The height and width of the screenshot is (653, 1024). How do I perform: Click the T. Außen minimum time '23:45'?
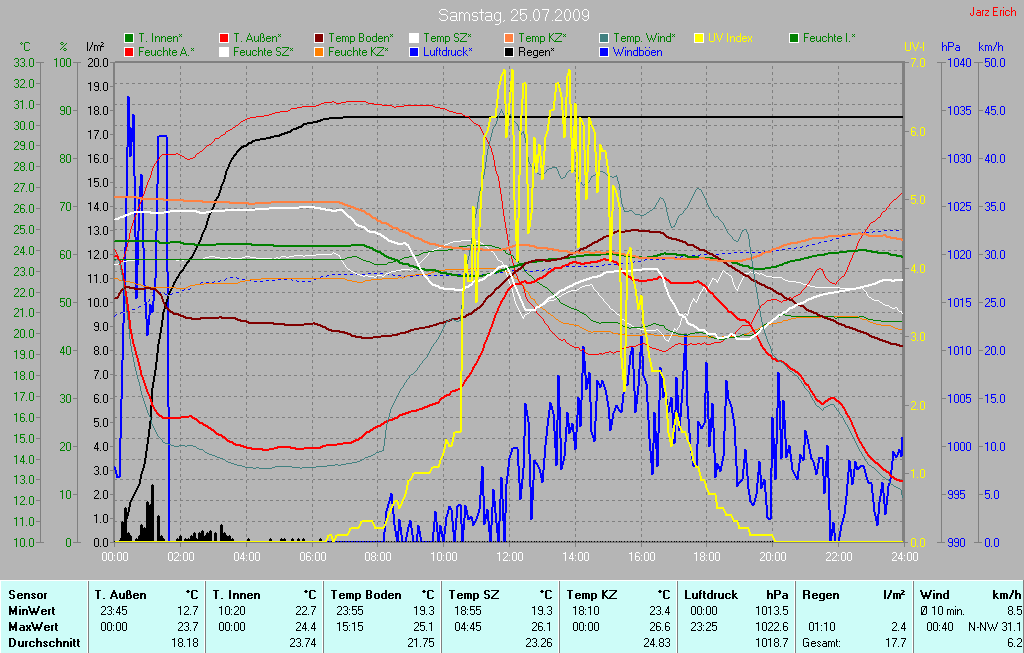pos(114,611)
